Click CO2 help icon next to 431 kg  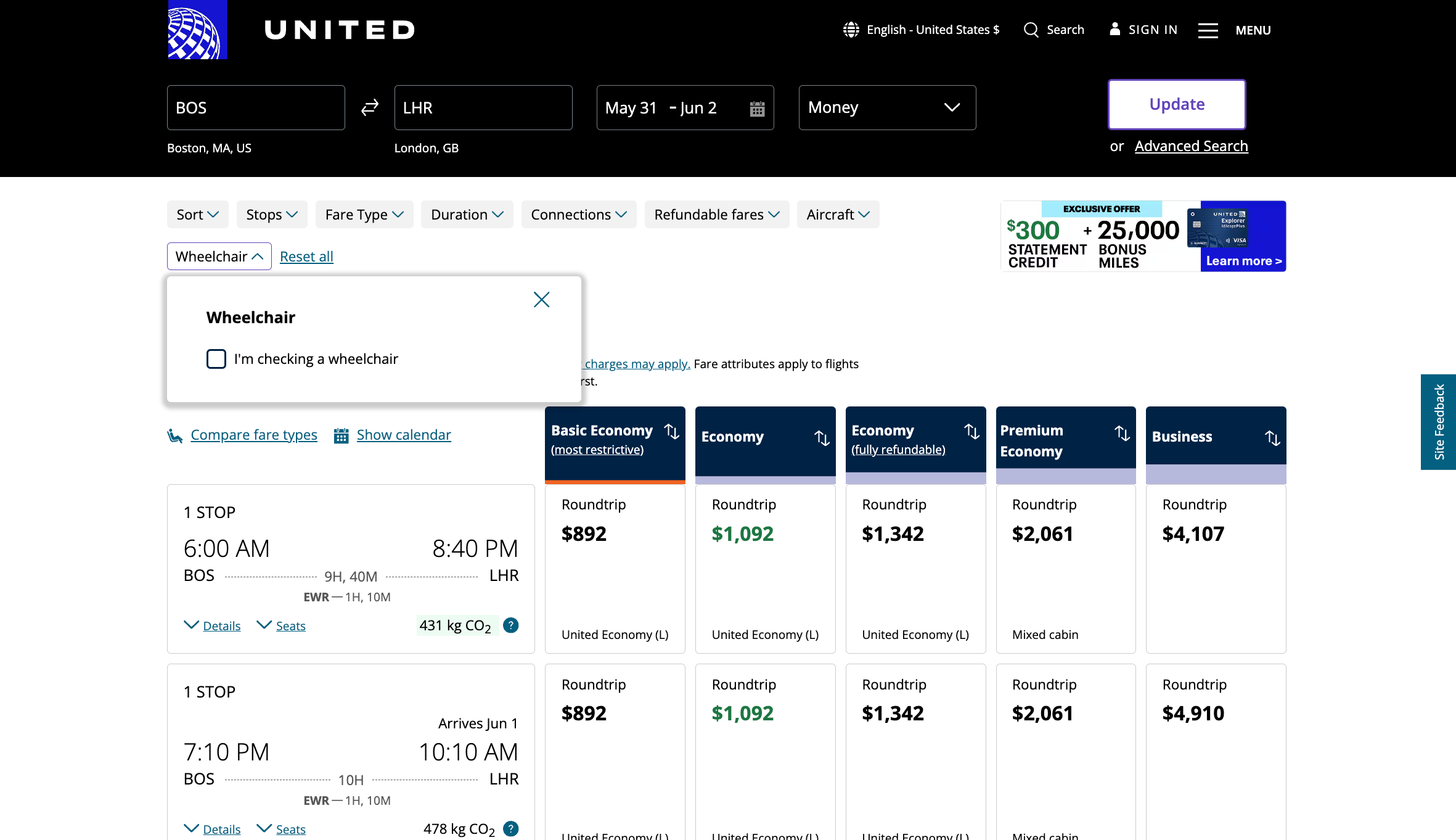(x=510, y=625)
